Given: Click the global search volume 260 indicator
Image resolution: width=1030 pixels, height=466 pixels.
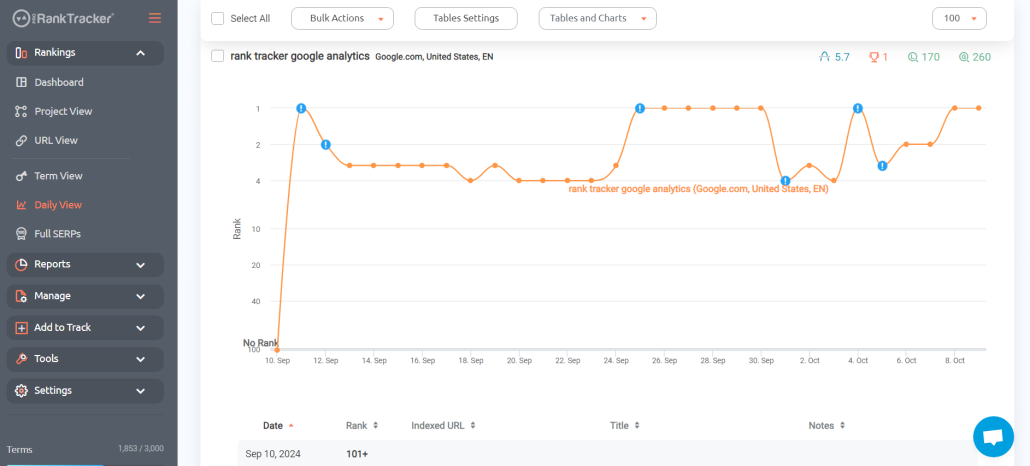Looking at the screenshot, I should (x=975, y=57).
